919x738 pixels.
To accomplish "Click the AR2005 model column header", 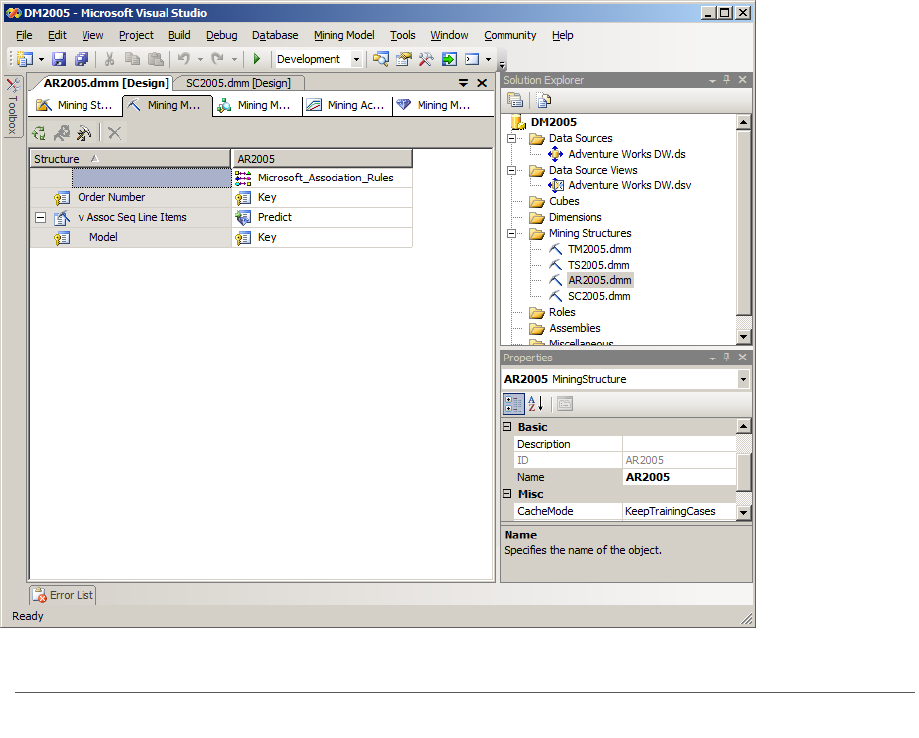I will click(322, 159).
